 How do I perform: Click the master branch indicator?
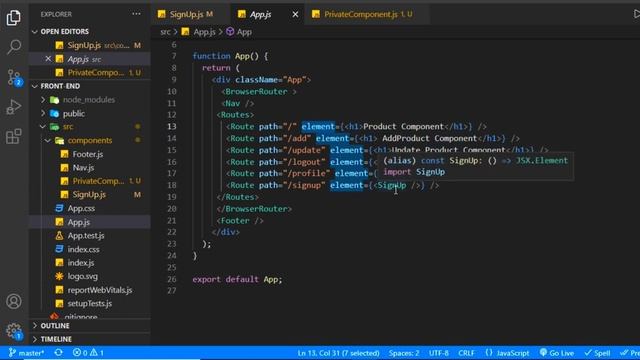pos(26,353)
